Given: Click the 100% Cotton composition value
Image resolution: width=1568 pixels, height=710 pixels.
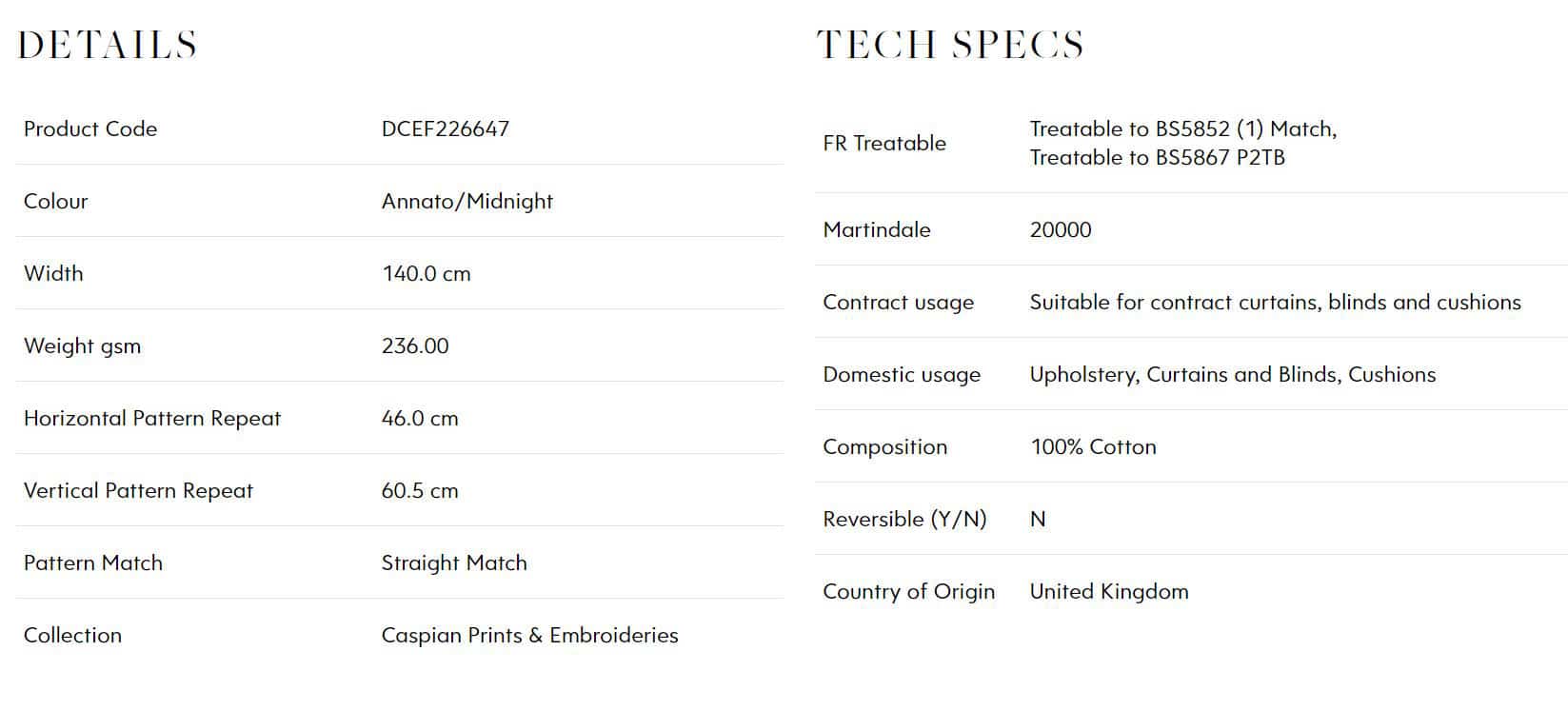Looking at the screenshot, I should pos(1093,447).
